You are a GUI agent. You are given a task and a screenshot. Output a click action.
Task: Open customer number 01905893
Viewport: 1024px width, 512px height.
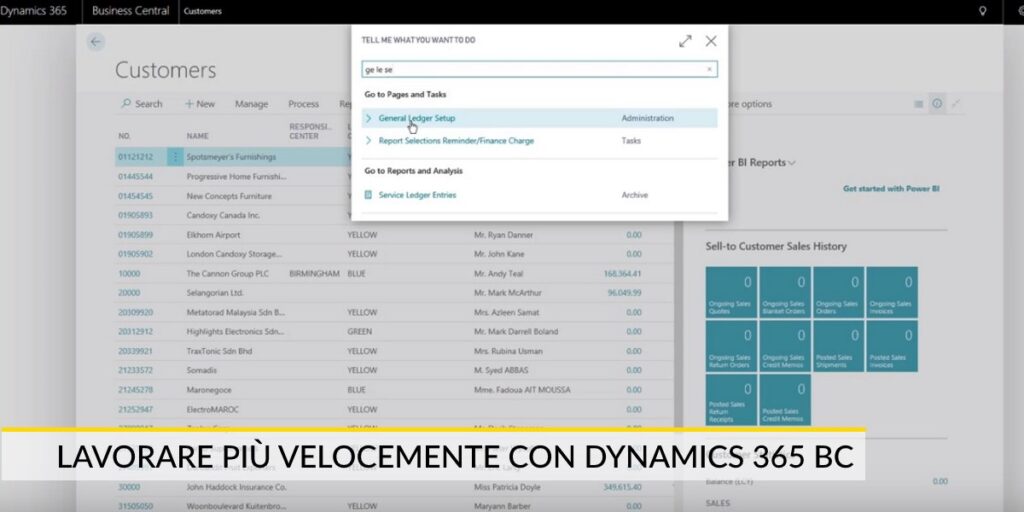point(135,215)
